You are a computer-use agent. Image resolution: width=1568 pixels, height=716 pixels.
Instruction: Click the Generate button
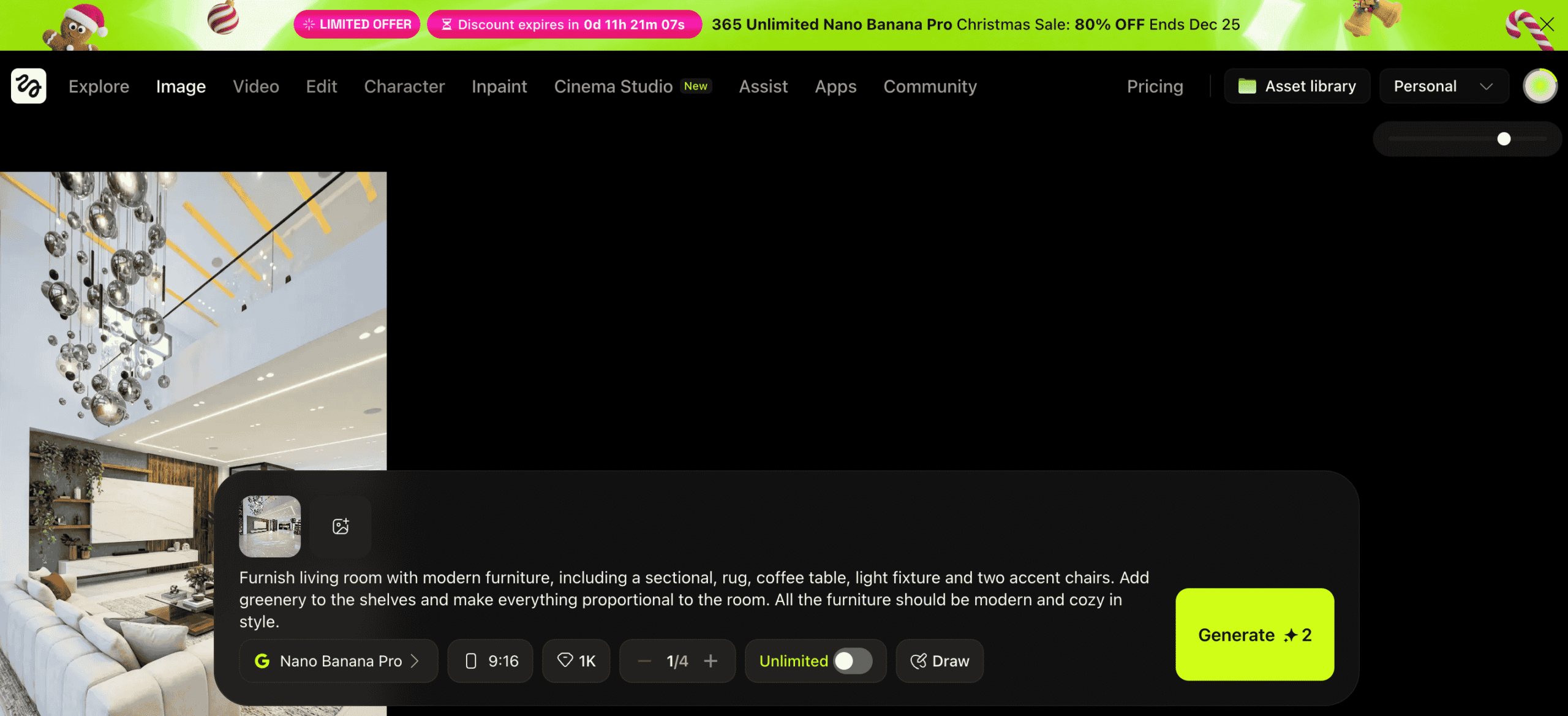click(x=1254, y=635)
